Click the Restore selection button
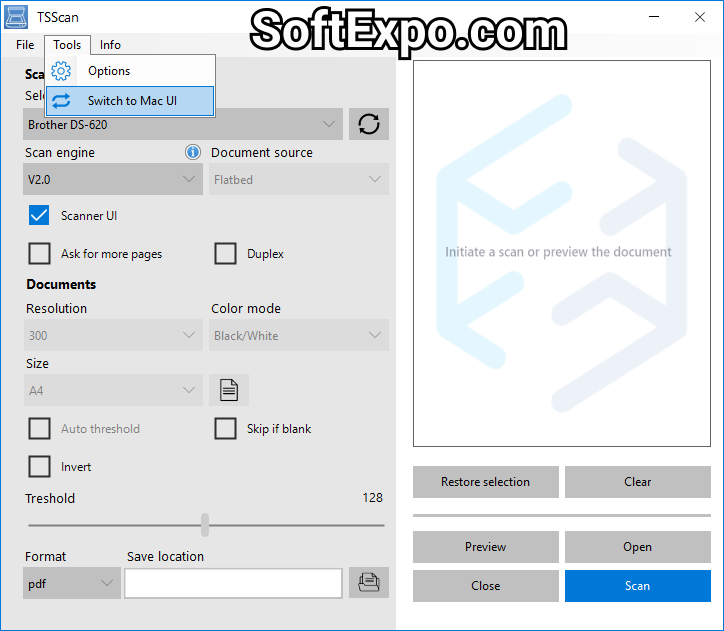The height and width of the screenshot is (631, 724). [486, 482]
